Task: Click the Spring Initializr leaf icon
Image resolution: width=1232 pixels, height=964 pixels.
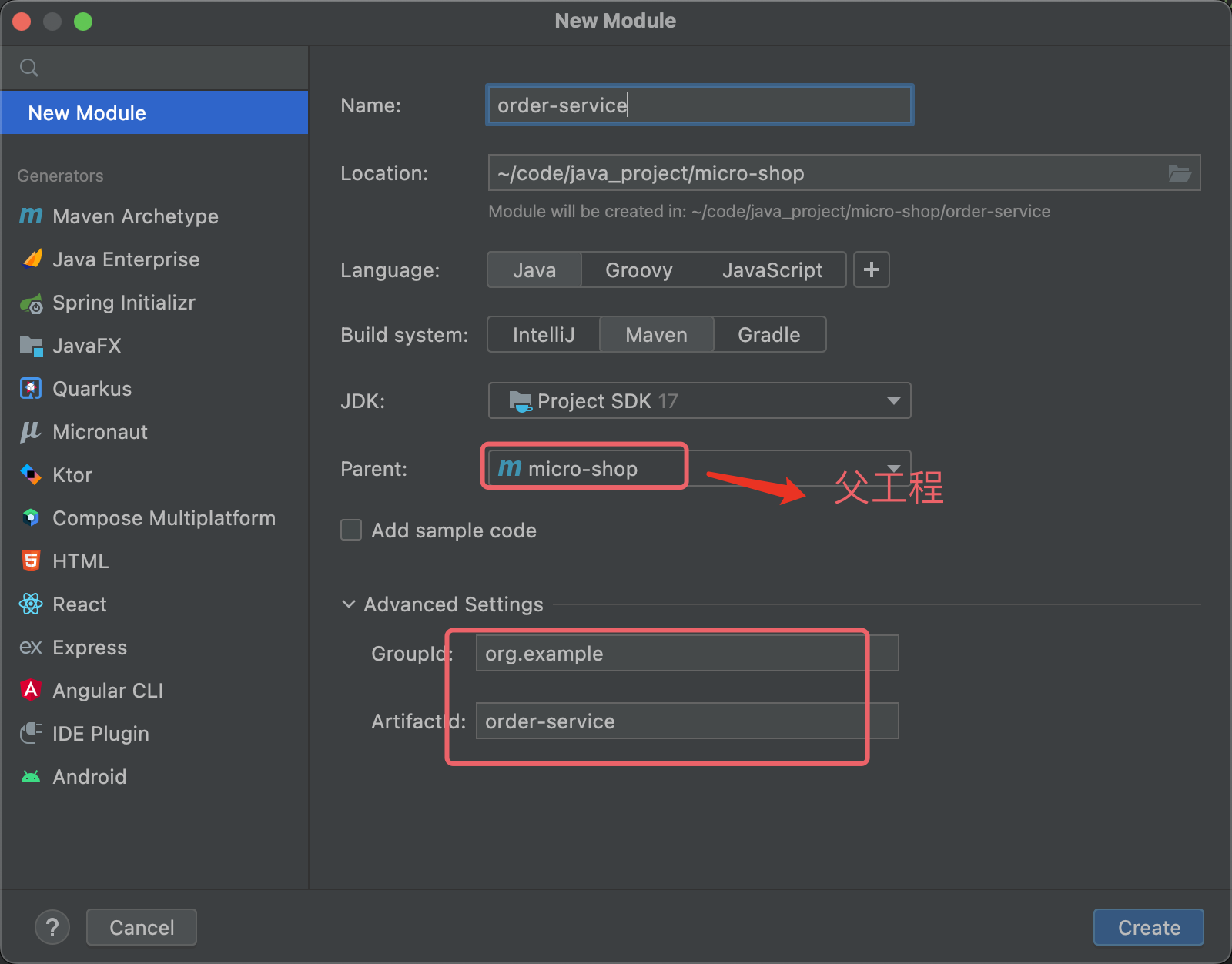Action: [32, 303]
